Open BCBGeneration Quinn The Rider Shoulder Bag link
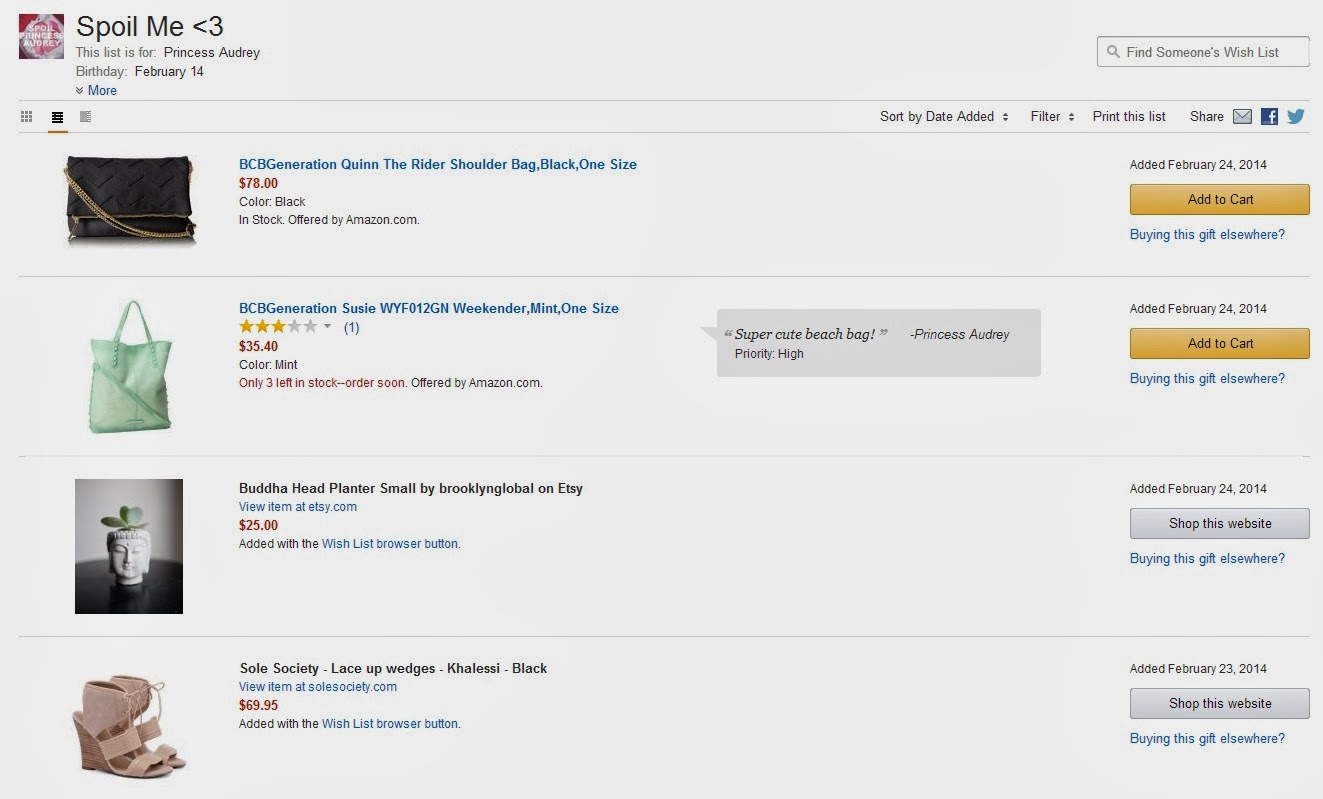The height and width of the screenshot is (799, 1323). coord(438,164)
